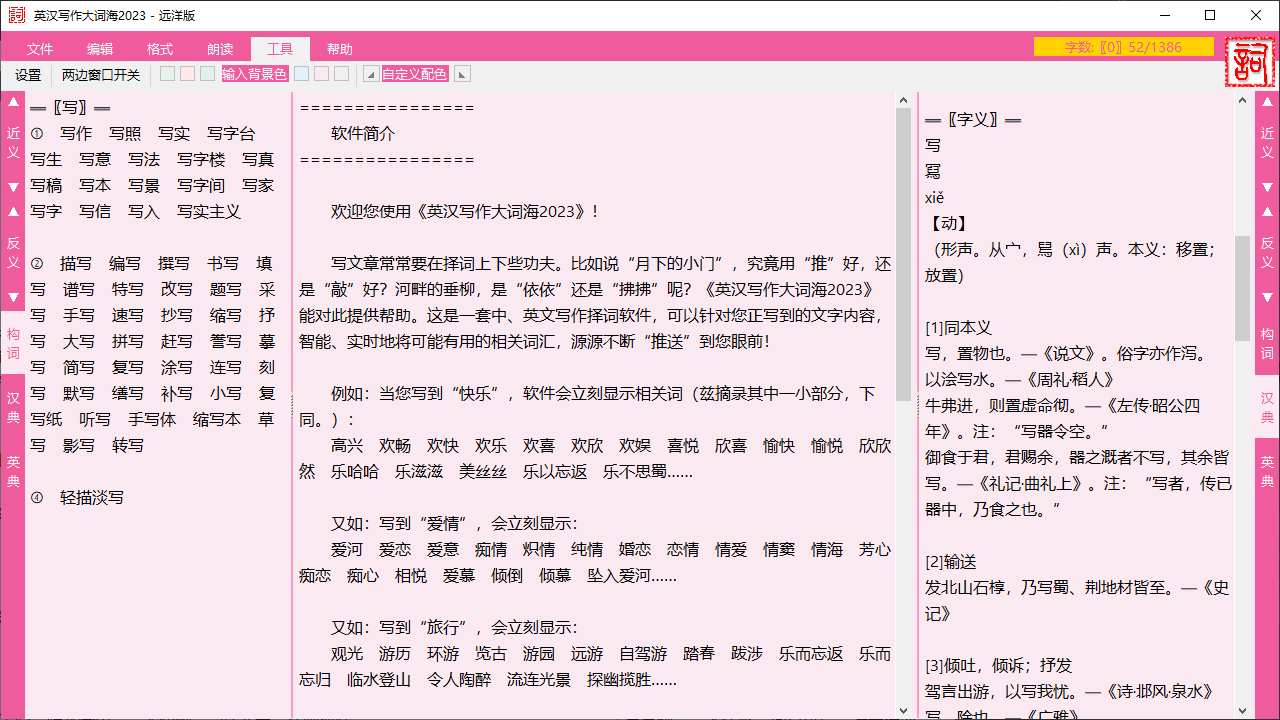This screenshot has width=1280, height=720.
Task: Pick the light green background color swatch
Action: [x=166, y=72]
